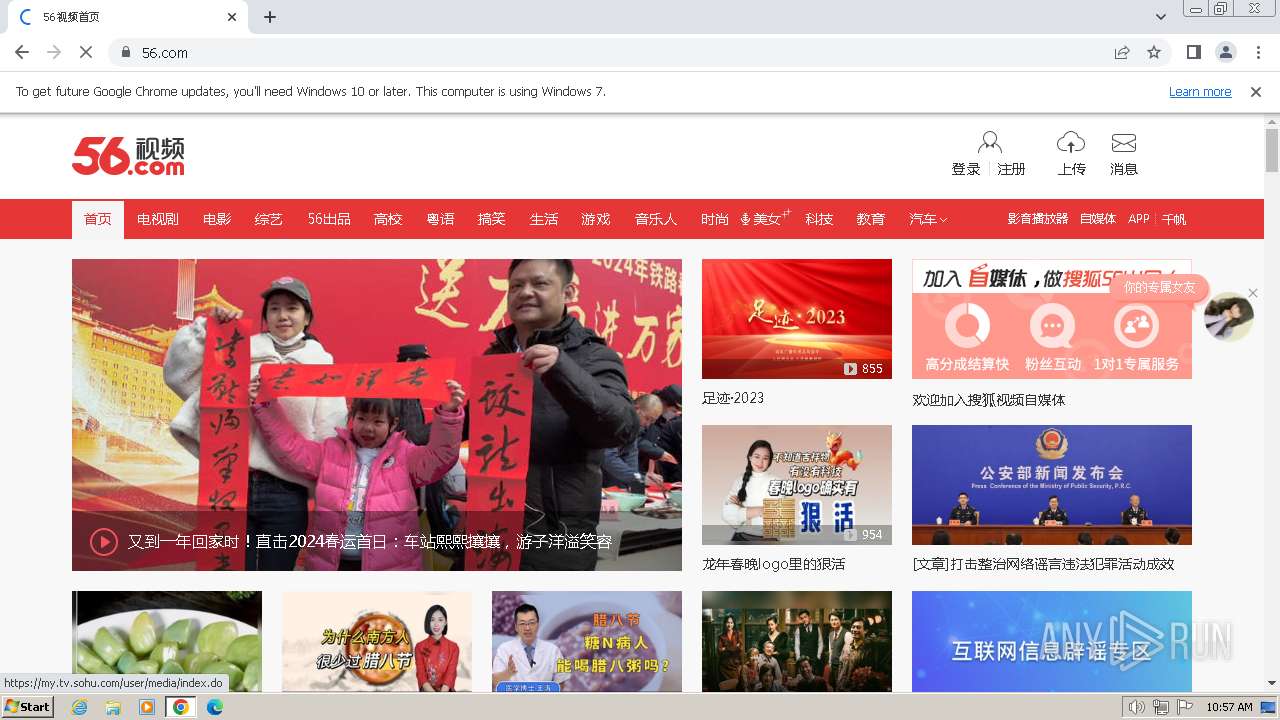This screenshot has height=720, width=1280.
Task: Go to 综艺 section
Action: 269,219
